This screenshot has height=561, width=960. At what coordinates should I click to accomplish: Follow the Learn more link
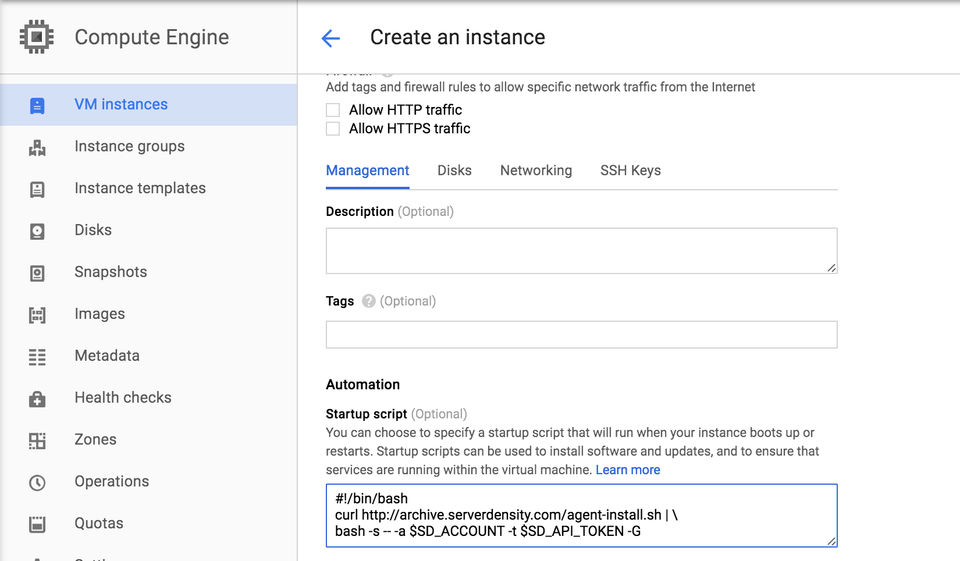click(x=628, y=470)
